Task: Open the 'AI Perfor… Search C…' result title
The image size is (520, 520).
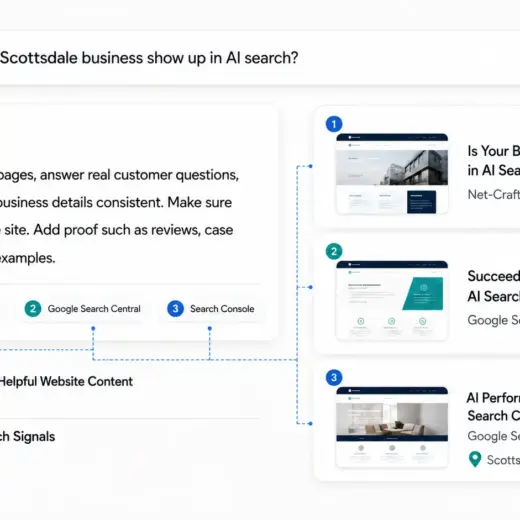Action: (494, 407)
